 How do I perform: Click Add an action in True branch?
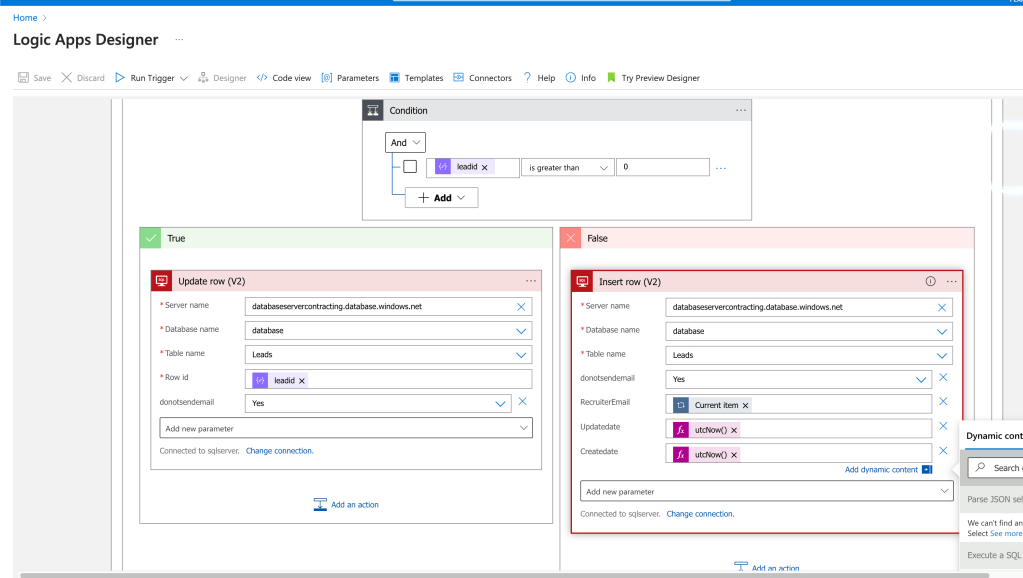pos(346,504)
